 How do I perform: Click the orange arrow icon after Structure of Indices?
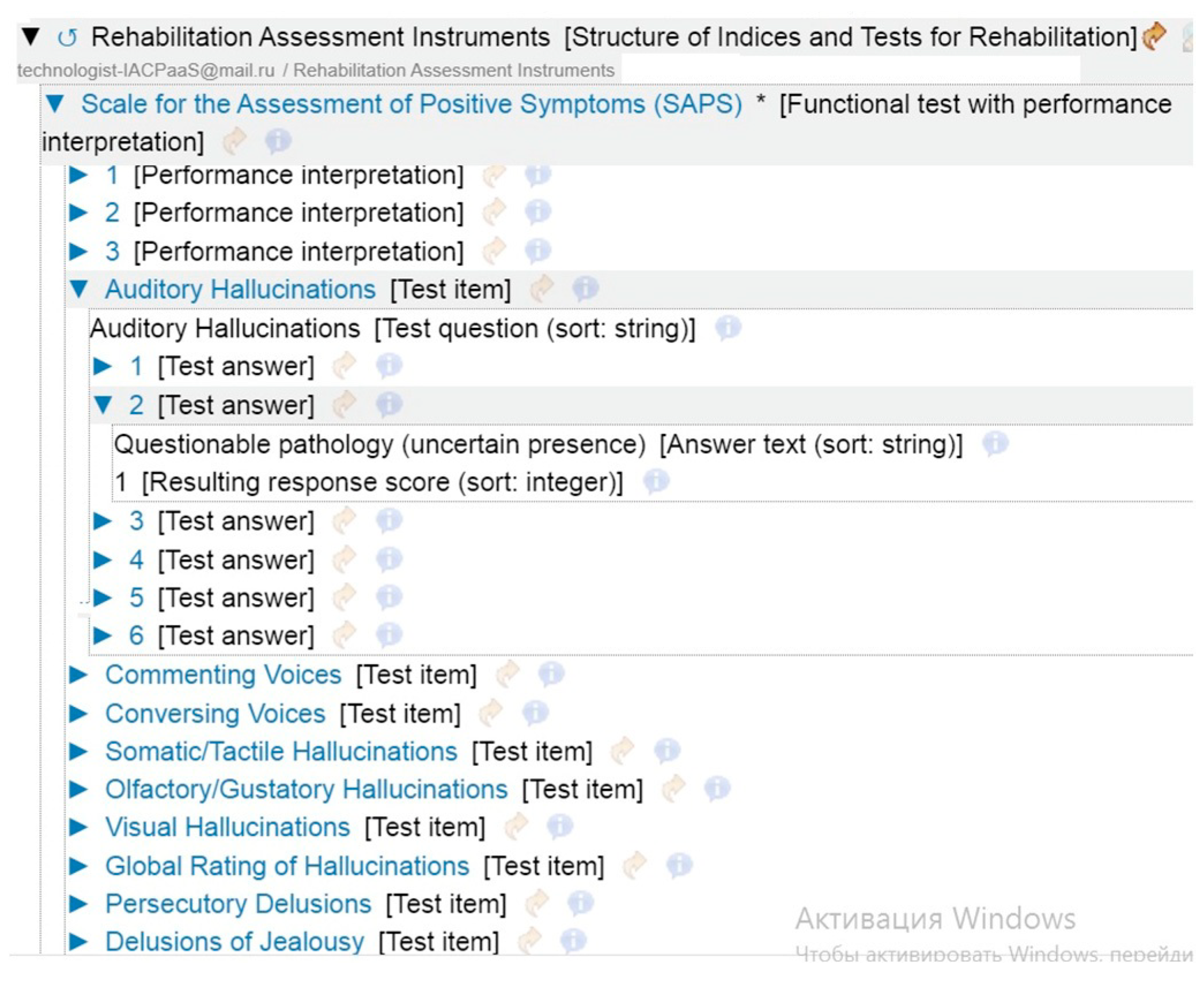1154,36
